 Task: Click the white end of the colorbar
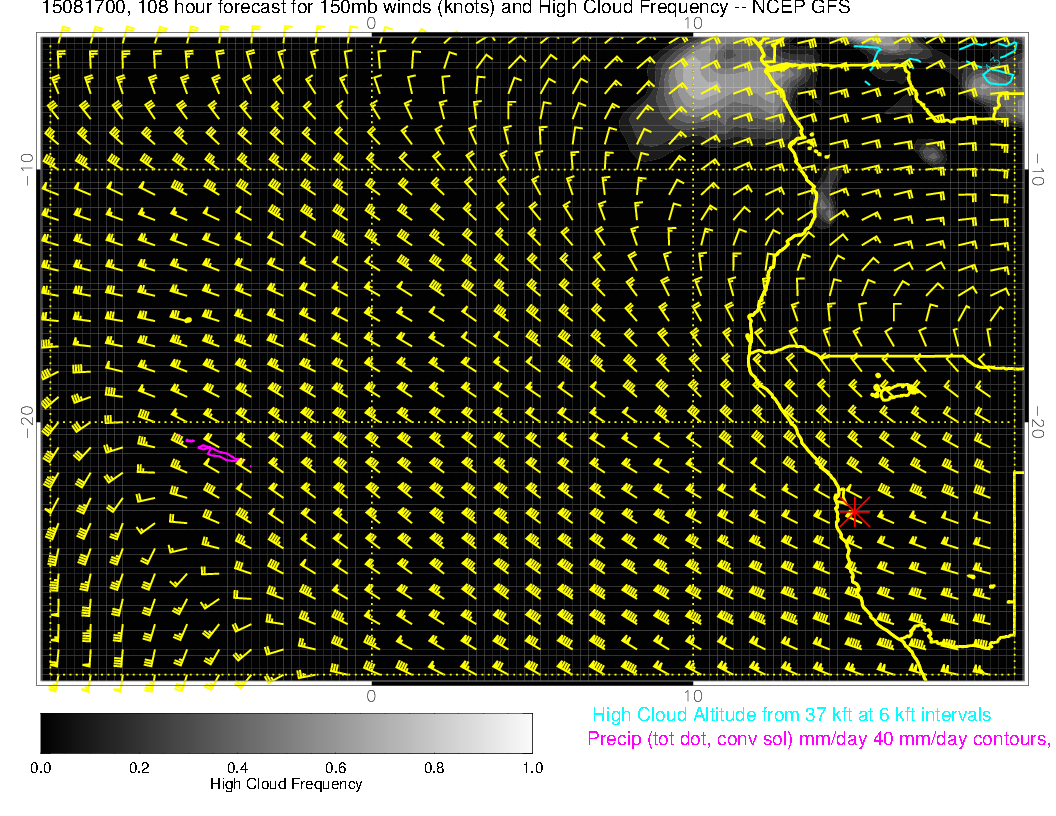tap(524, 733)
